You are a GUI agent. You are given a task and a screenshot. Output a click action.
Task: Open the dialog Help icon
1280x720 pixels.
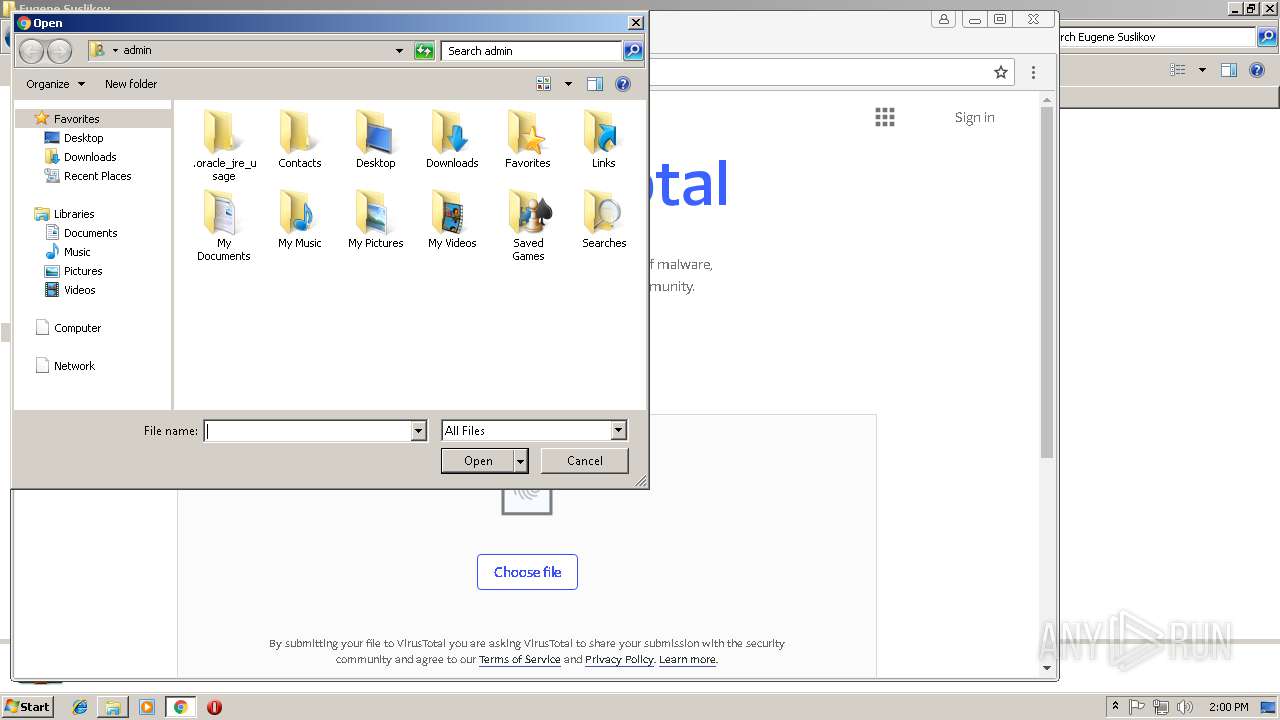pos(623,84)
